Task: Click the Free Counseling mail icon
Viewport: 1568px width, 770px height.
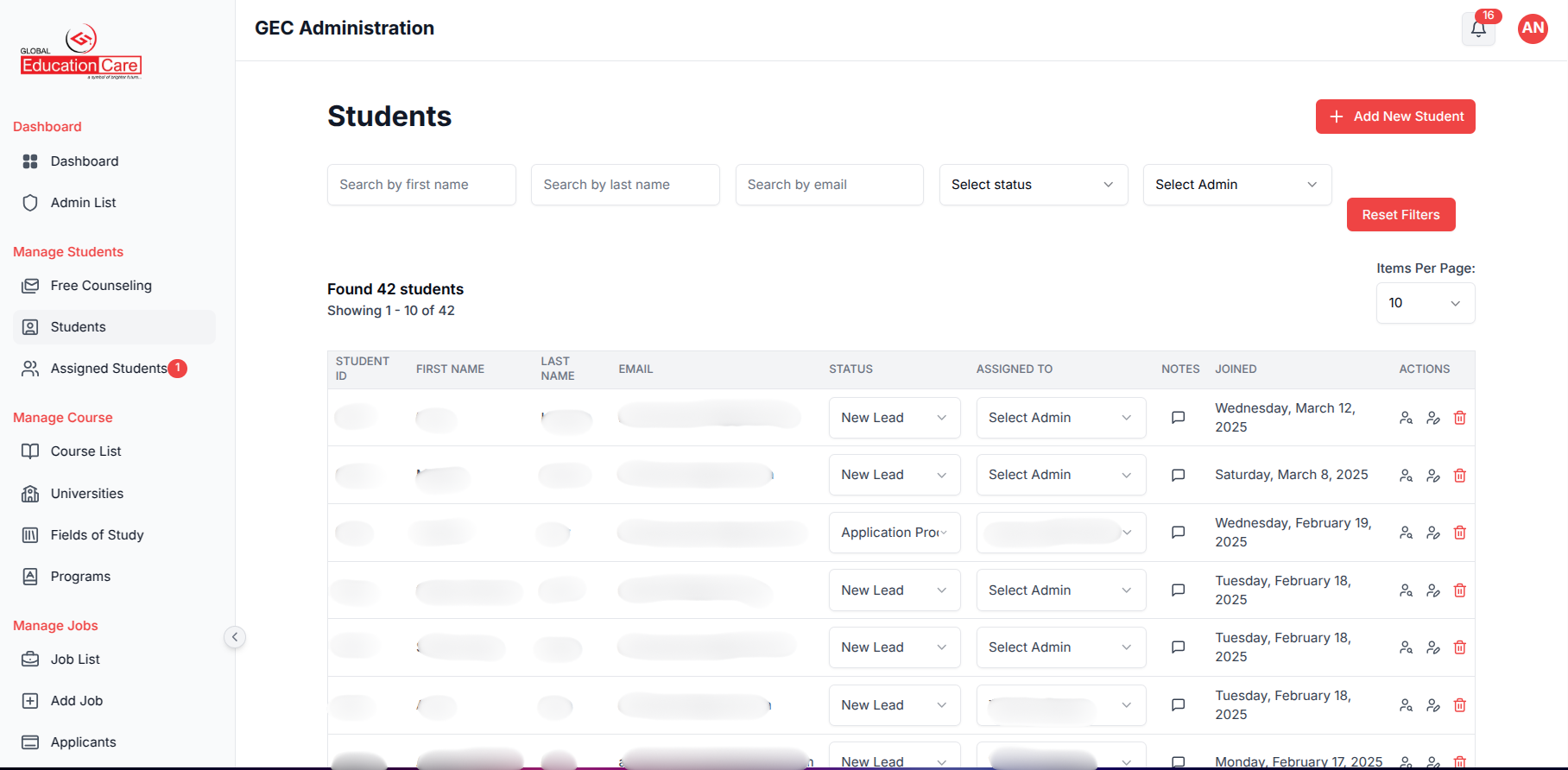Action: click(30, 286)
